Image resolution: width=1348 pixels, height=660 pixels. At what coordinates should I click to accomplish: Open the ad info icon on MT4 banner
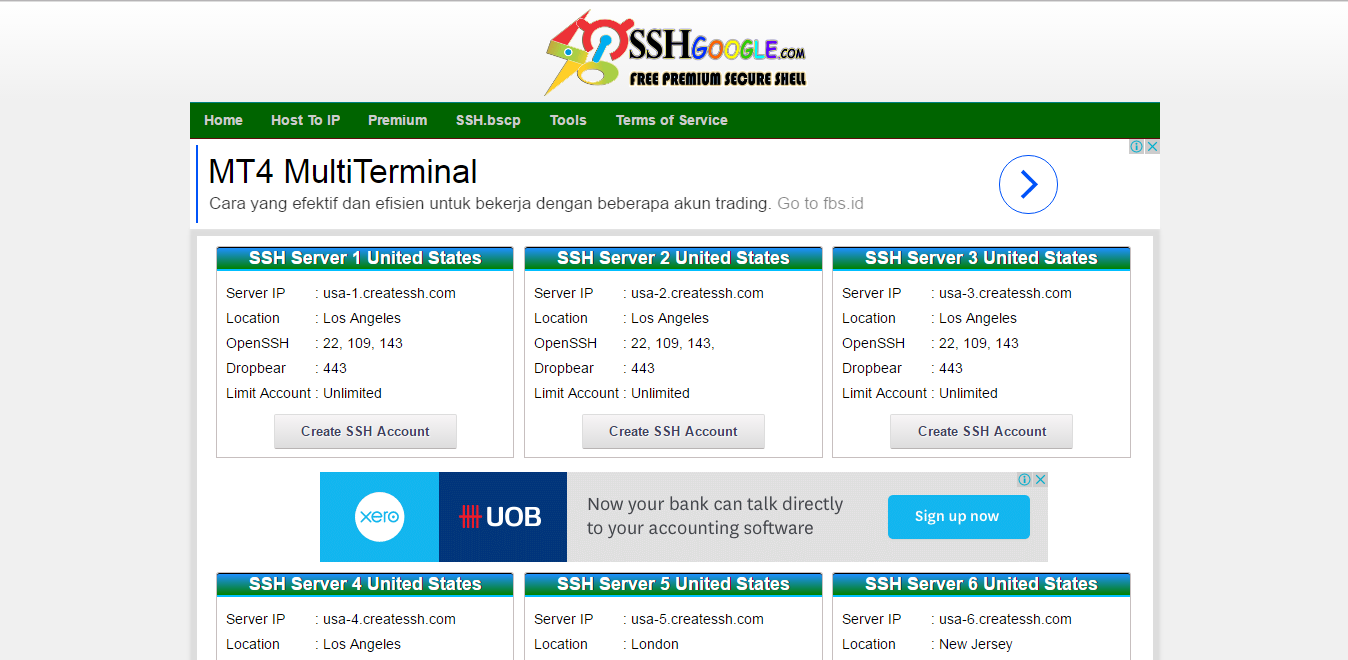tap(1136, 146)
